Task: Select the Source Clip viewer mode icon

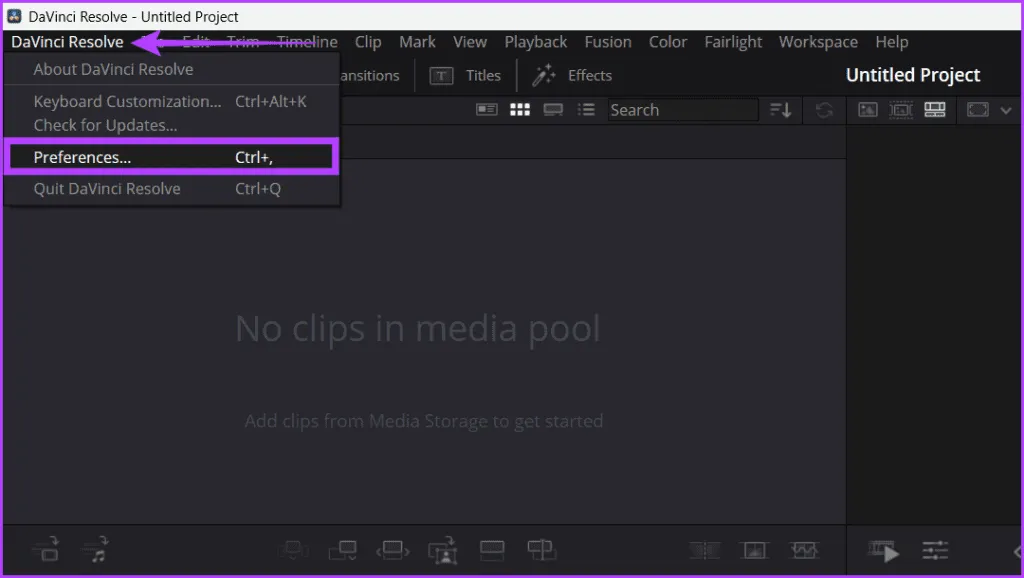Action: 868,110
